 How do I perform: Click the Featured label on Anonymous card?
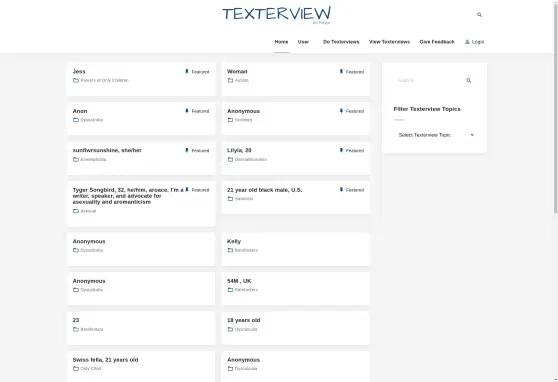(355, 111)
